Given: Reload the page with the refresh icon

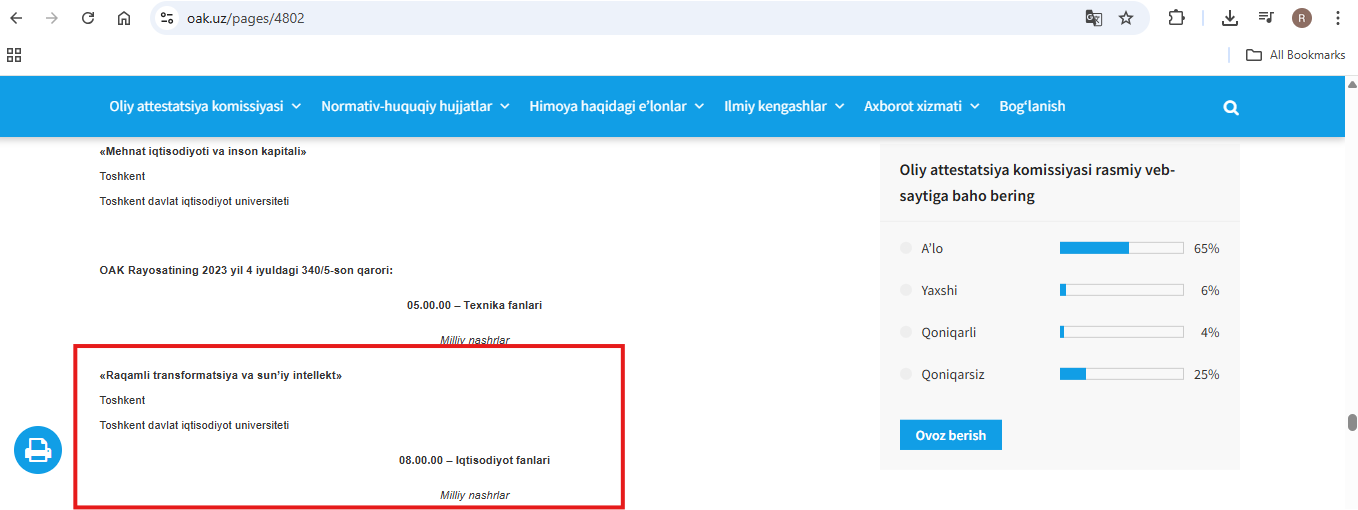Looking at the screenshot, I should click(x=88, y=18).
